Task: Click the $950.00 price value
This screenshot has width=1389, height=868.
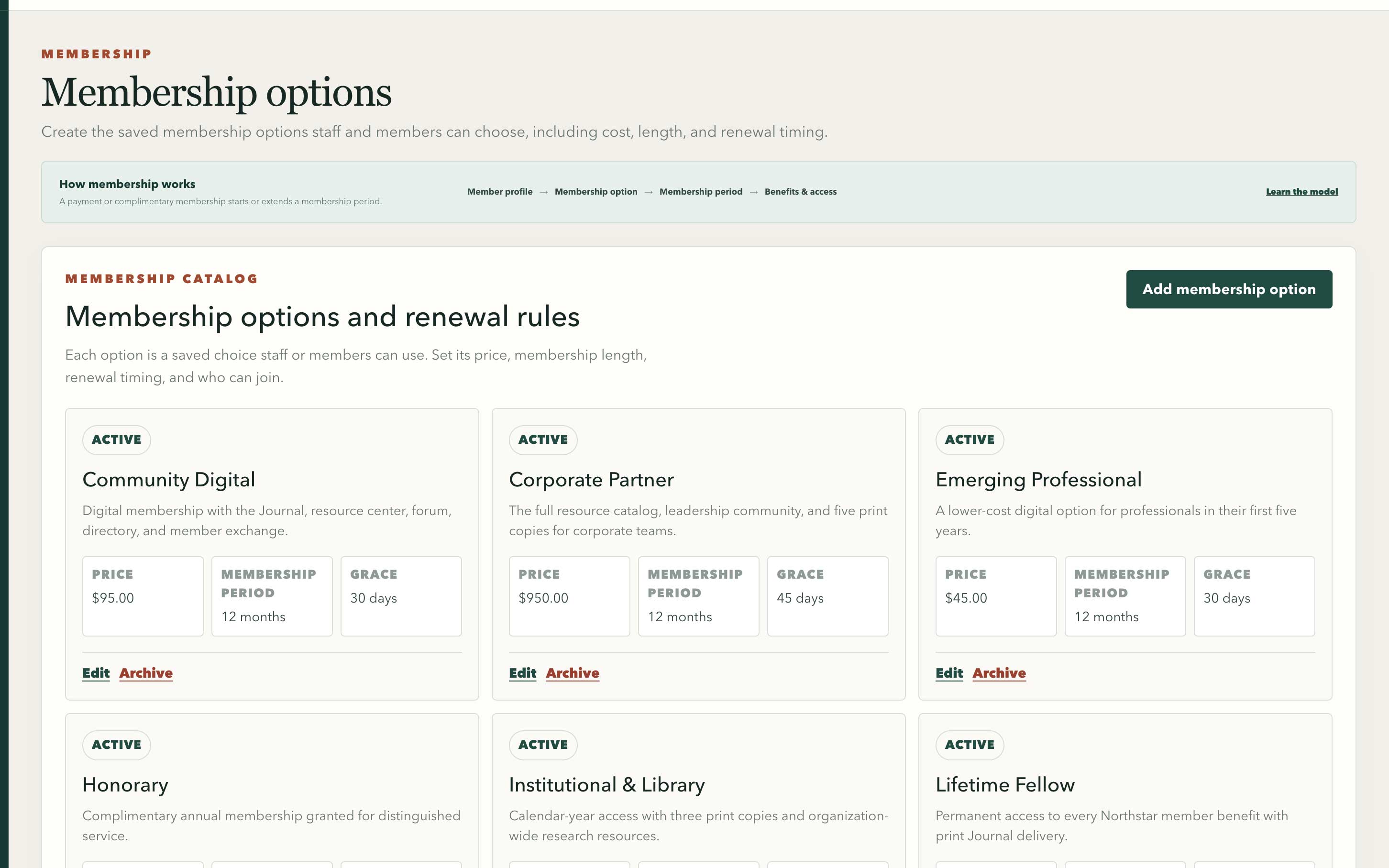Action: (543, 598)
